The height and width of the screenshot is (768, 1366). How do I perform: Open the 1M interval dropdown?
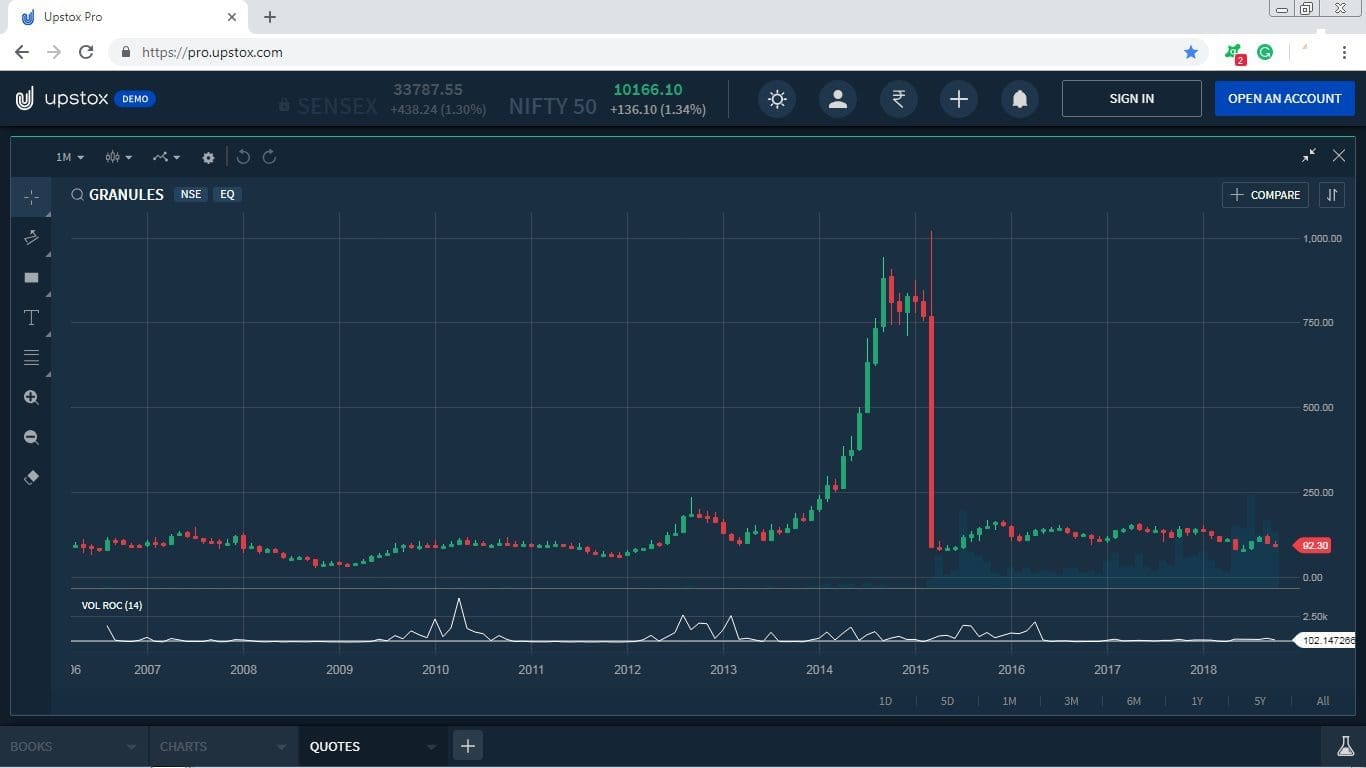click(x=70, y=157)
